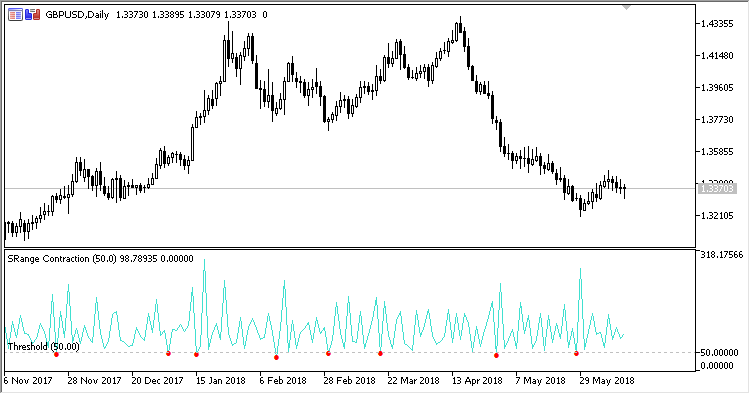The width and height of the screenshot is (750, 394).
Task: Click the 1.43355 price scale label
Action: pyautogui.click(x=717, y=24)
